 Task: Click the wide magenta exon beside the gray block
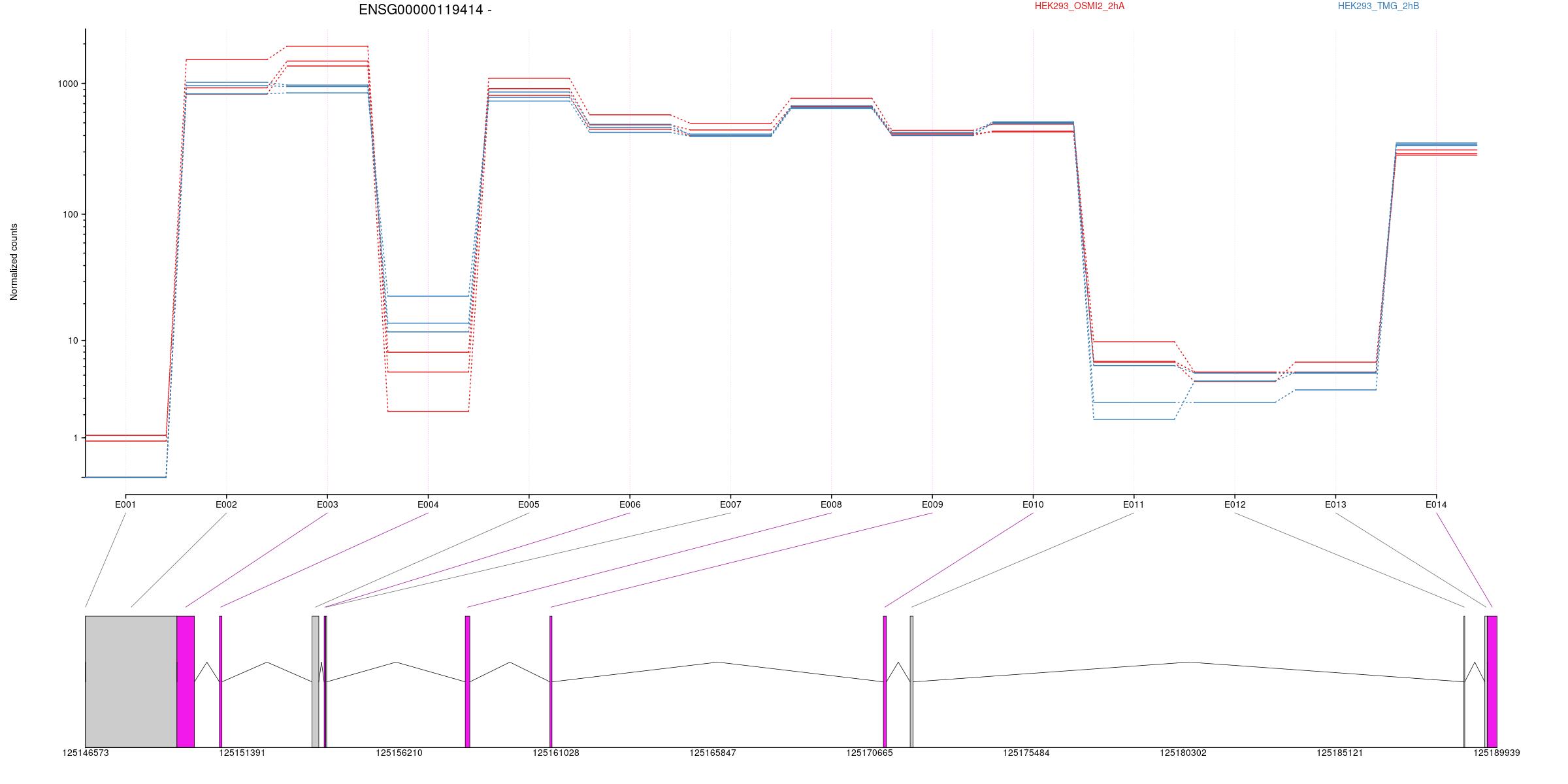tap(186, 681)
